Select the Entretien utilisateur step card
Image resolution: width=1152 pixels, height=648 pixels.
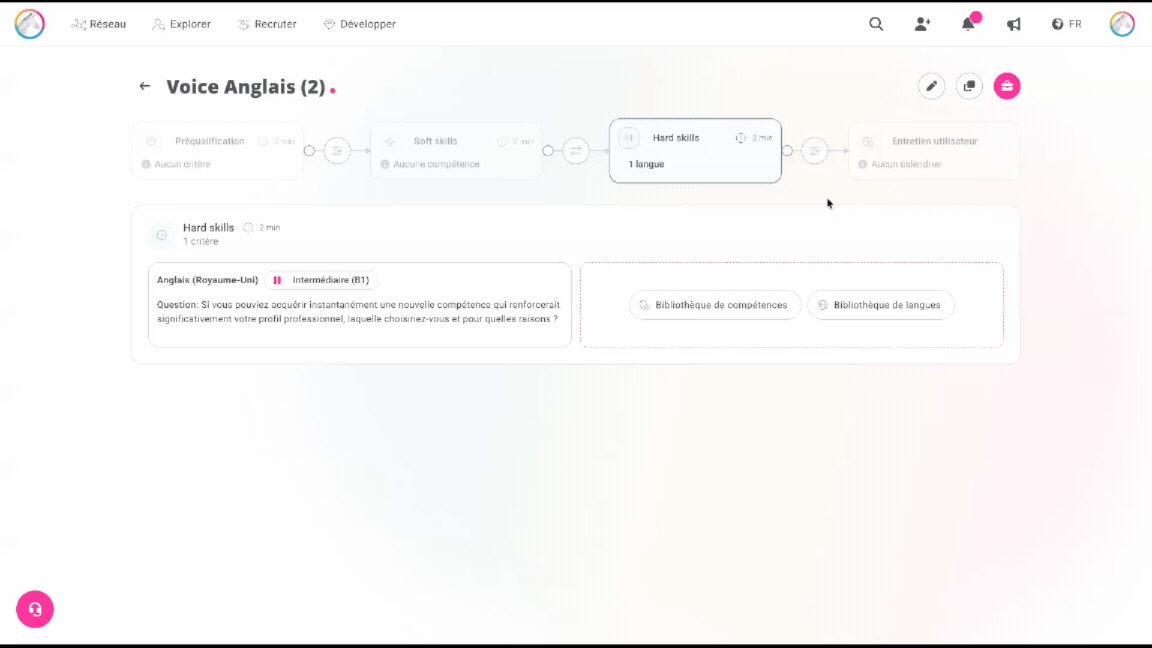coord(934,151)
